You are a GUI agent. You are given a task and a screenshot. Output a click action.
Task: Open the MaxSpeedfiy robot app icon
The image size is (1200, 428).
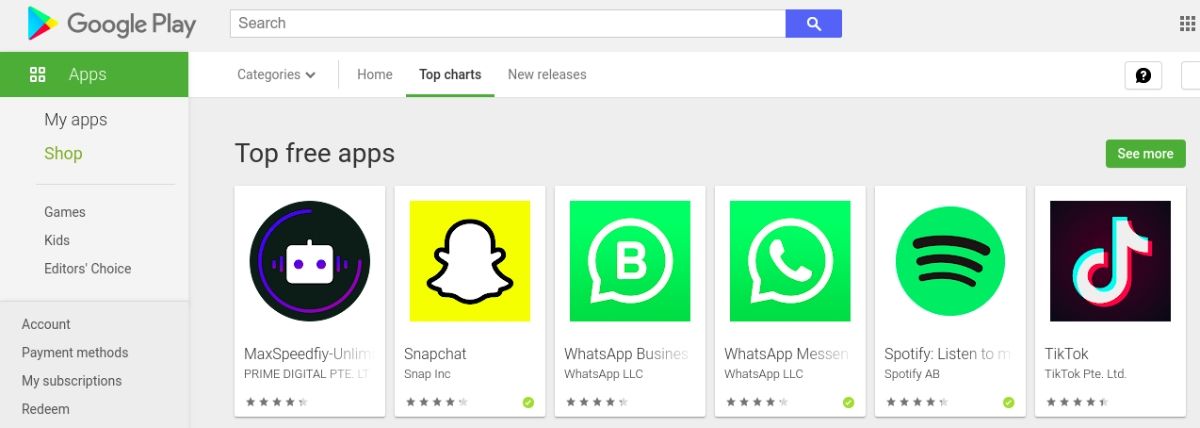coord(310,261)
